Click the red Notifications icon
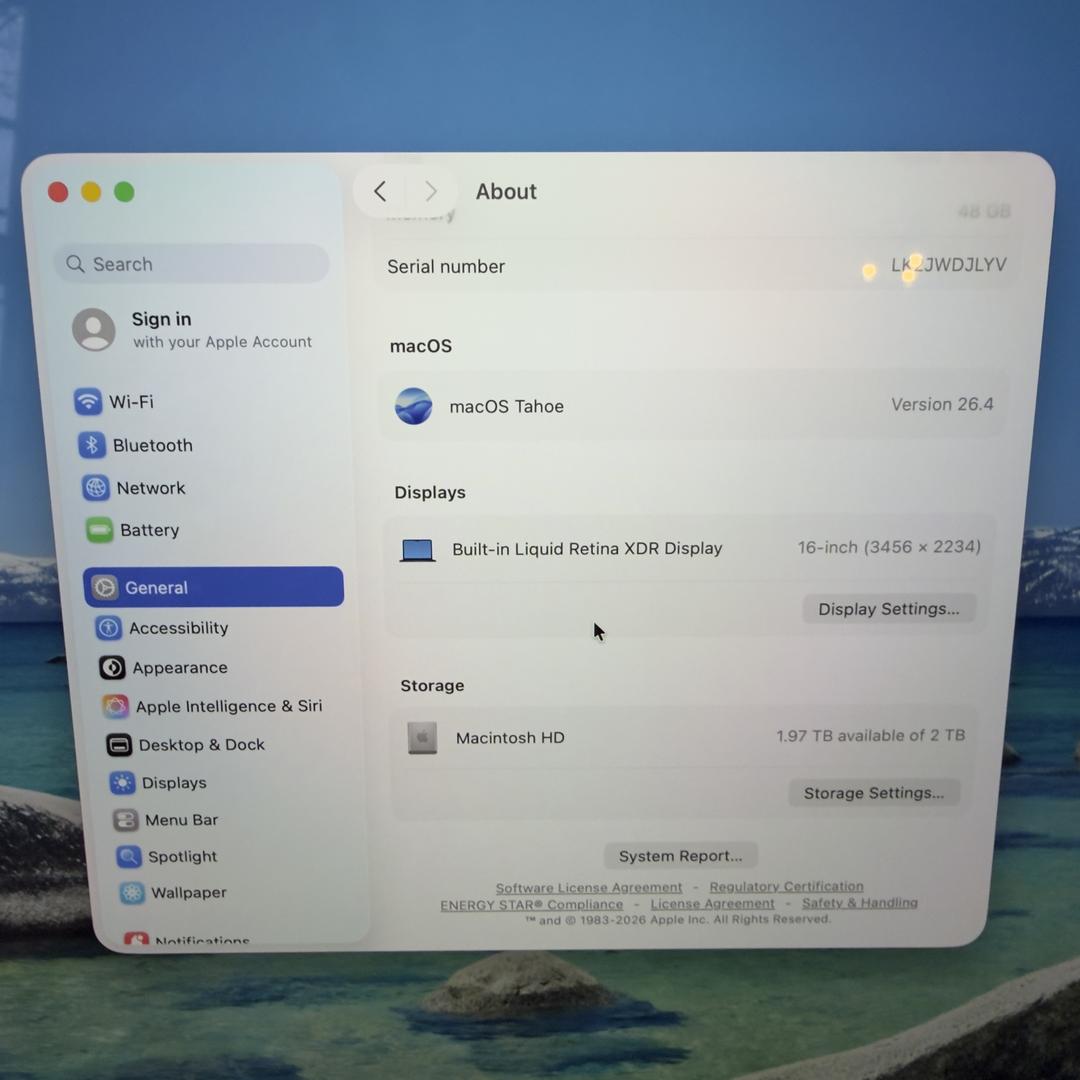The width and height of the screenshot is (1080, 1080). click(x=136, y=937)
